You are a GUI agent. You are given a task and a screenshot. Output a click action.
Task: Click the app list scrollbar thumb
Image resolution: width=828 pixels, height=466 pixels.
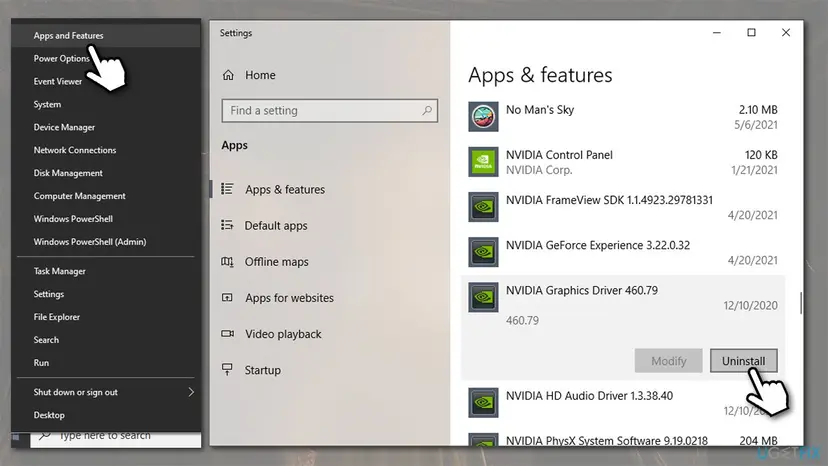(x=801, y=303)
